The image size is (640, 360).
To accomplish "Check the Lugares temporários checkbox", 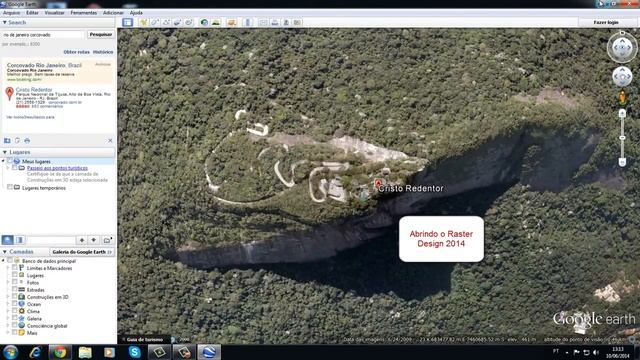I will (x=10, y=187).
